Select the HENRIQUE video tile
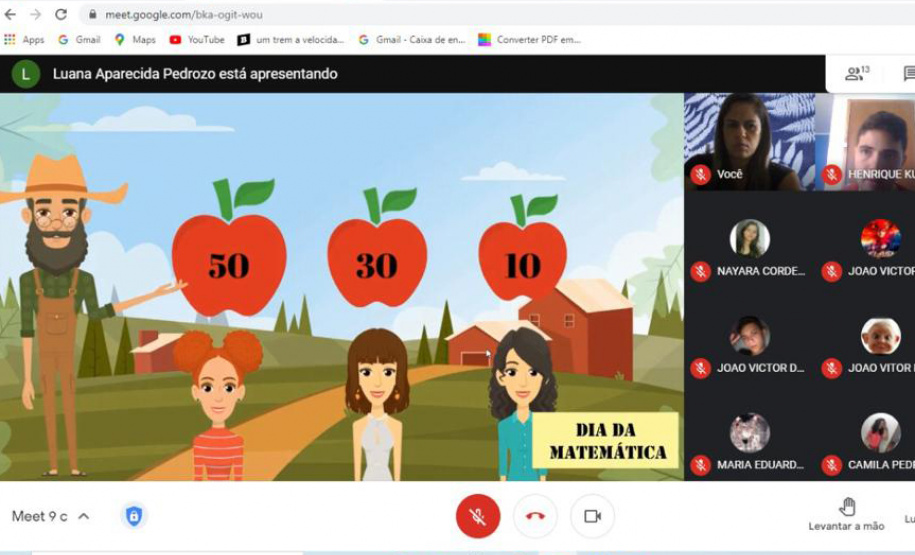 [x=866, y=142]
